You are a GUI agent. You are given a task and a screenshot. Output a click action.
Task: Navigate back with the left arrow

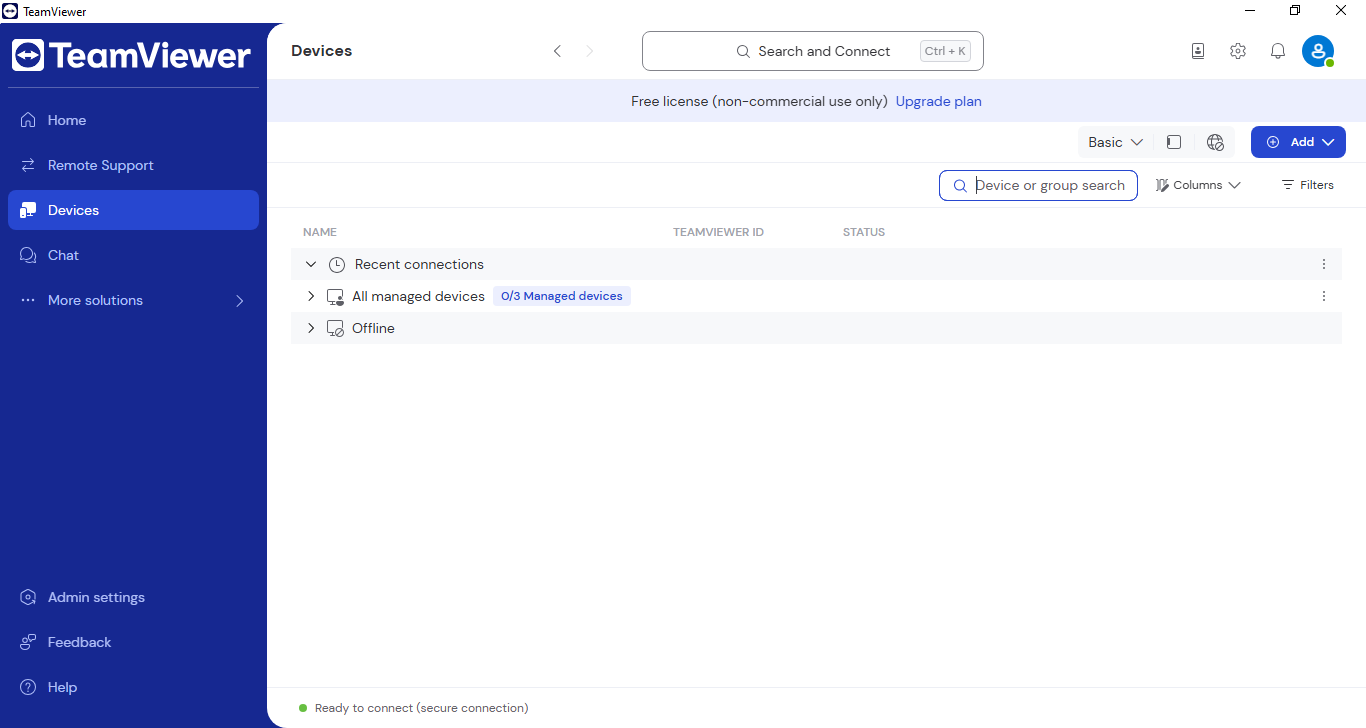557,51
